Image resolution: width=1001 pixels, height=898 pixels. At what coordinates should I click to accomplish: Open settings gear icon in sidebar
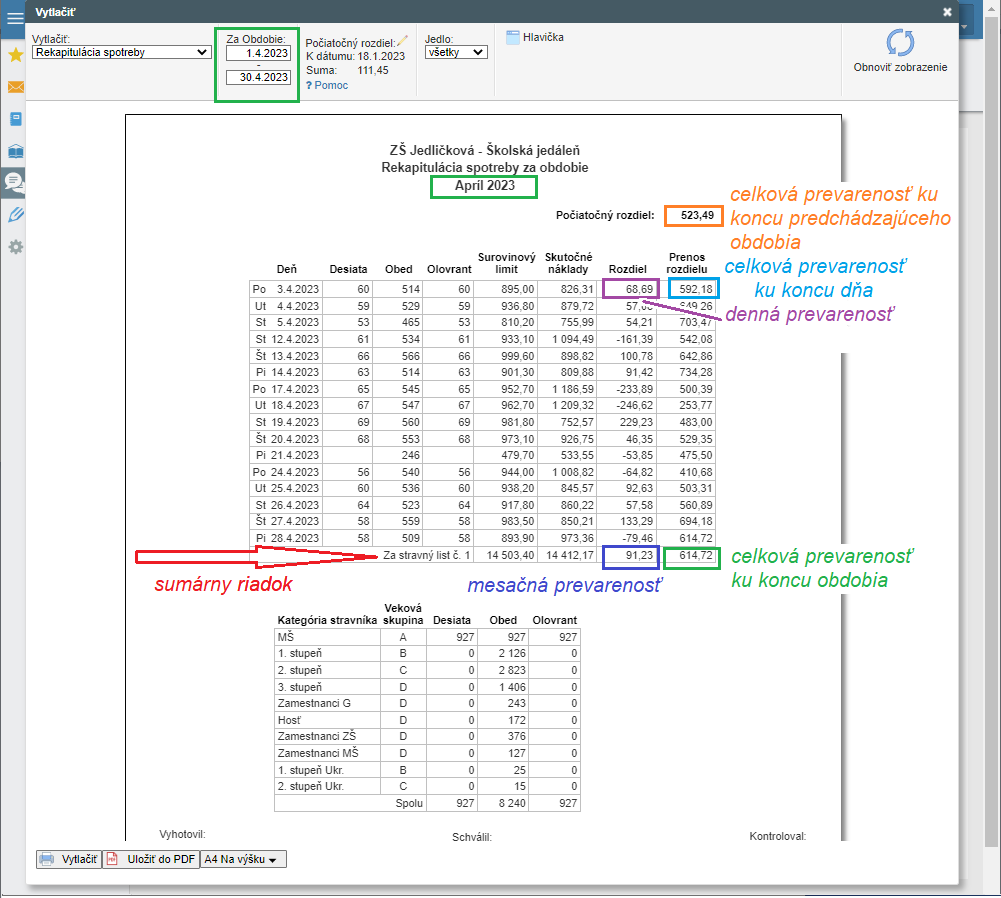coord(15,247)
